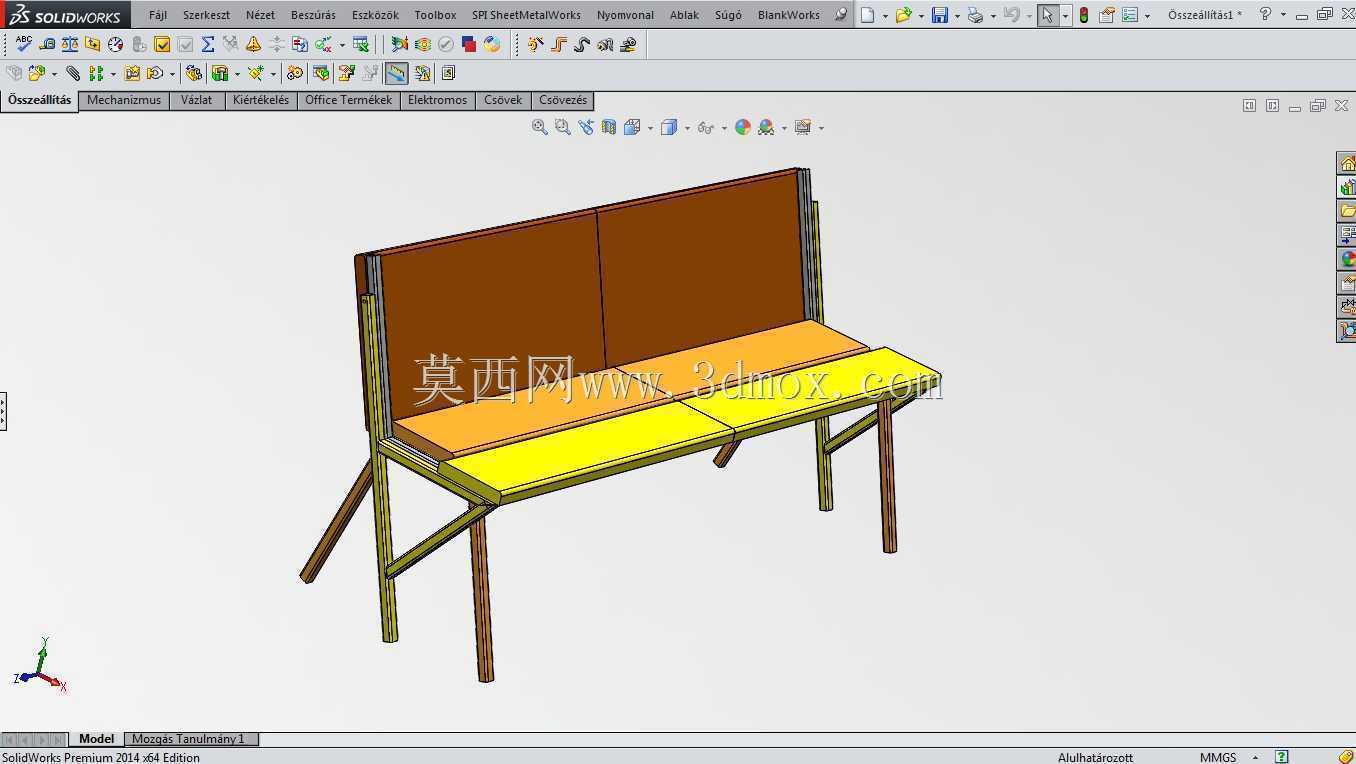The width and height of the screenshot is (1356, 764).
Task: Open View Settings monitor icon
Action: click(x=803, y=127)
